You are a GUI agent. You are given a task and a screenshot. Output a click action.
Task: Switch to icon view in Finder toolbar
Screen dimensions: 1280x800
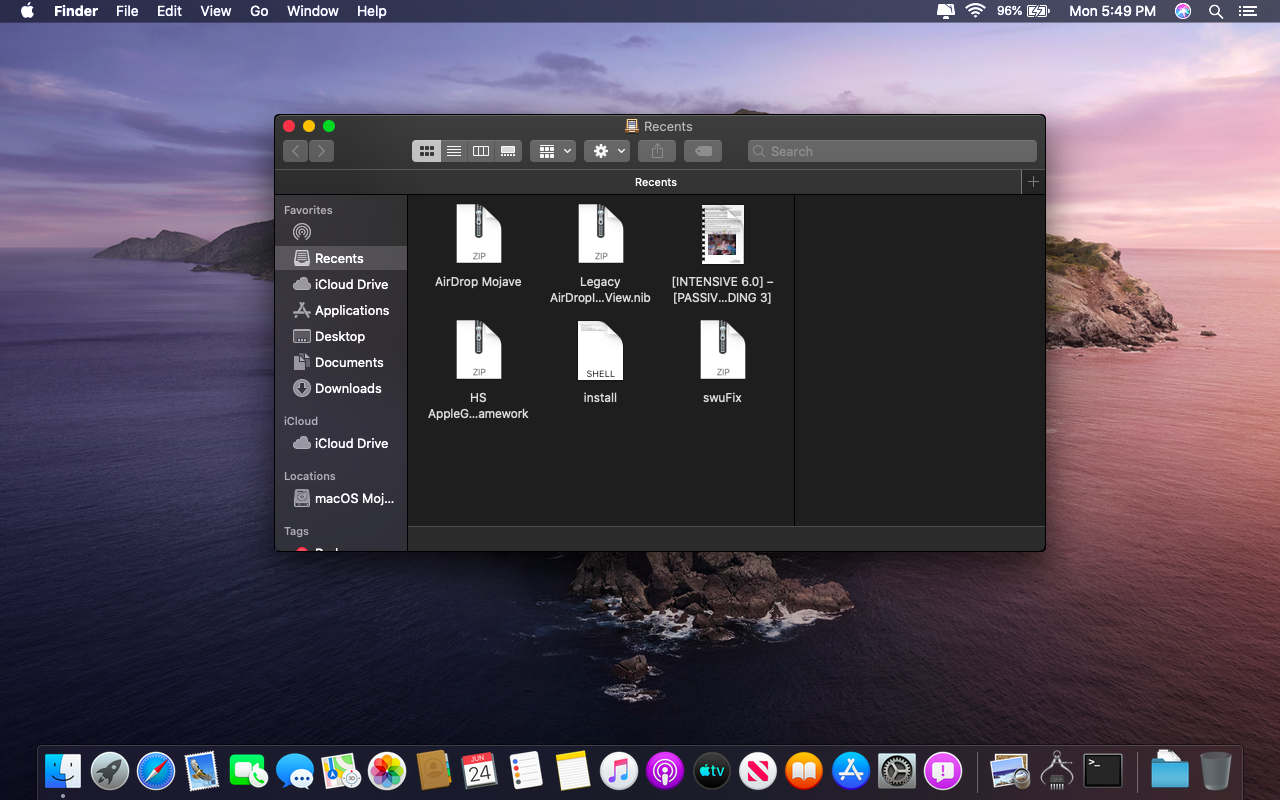pos(427,151)
